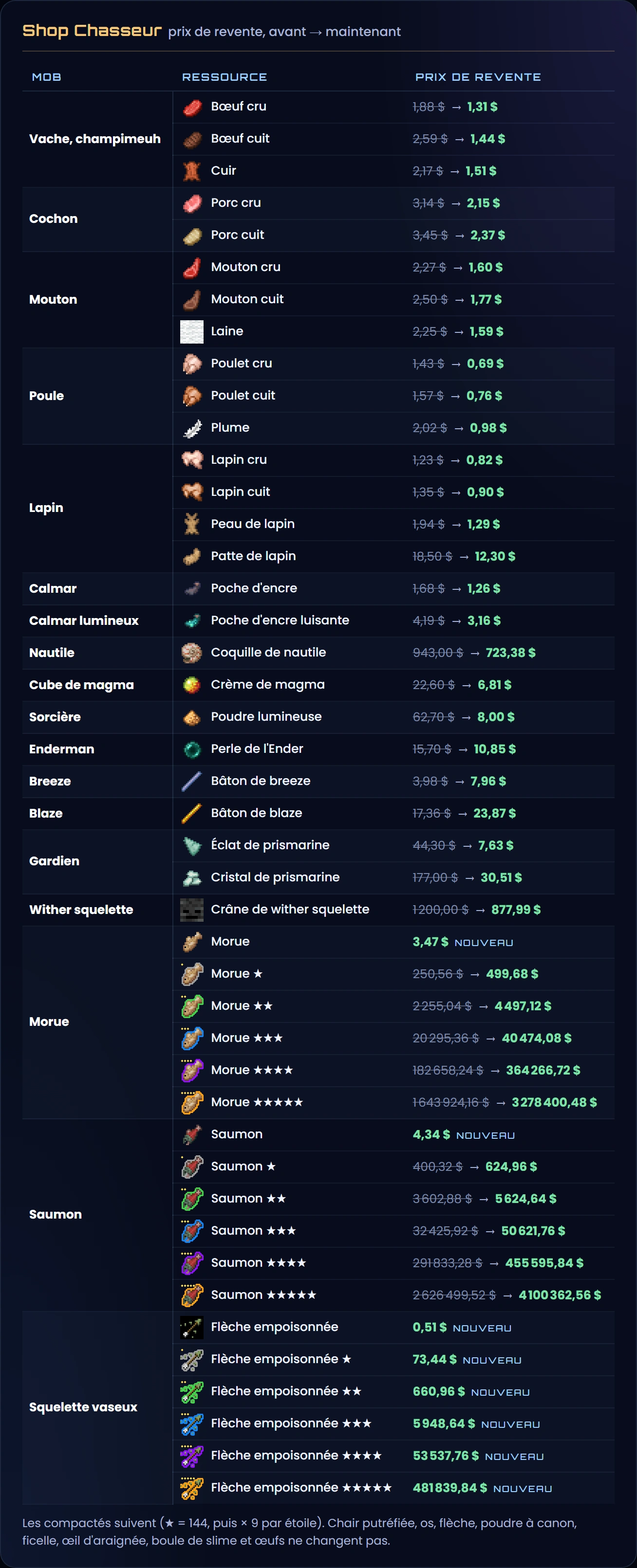Click the Coquille de nautile icon

192,653
